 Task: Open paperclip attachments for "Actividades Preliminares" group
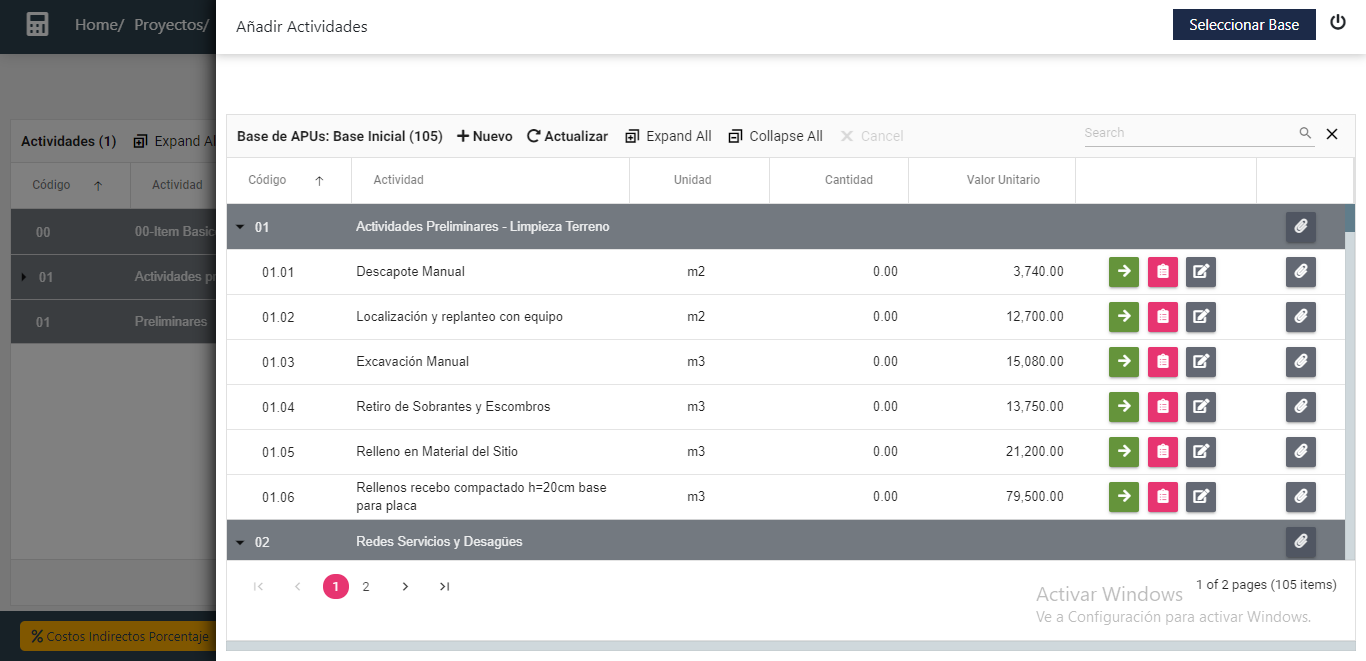[x=1300, y=227]
